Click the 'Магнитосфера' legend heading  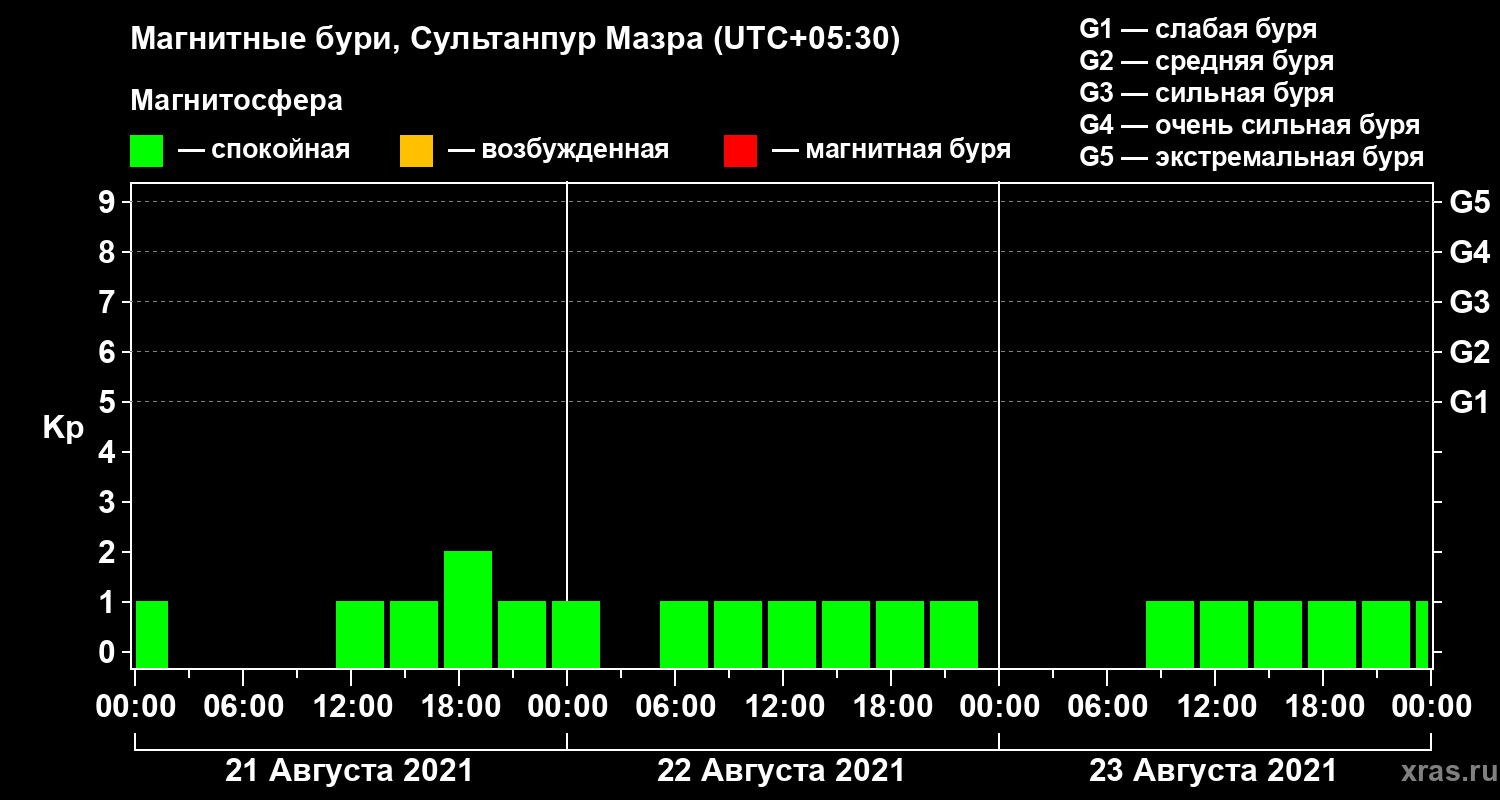[237, 101]
